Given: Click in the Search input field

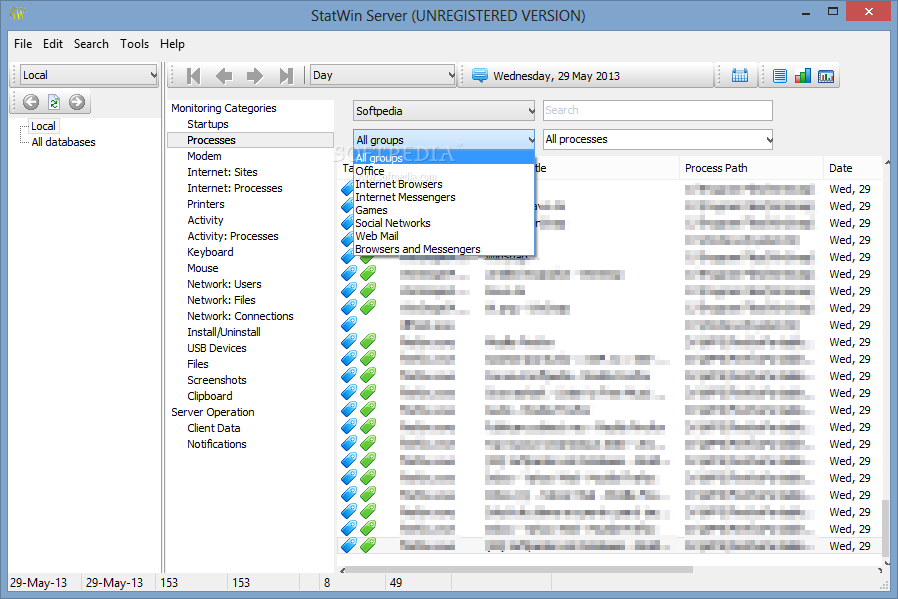Looking at the screenshot, I should pos(657,110).
